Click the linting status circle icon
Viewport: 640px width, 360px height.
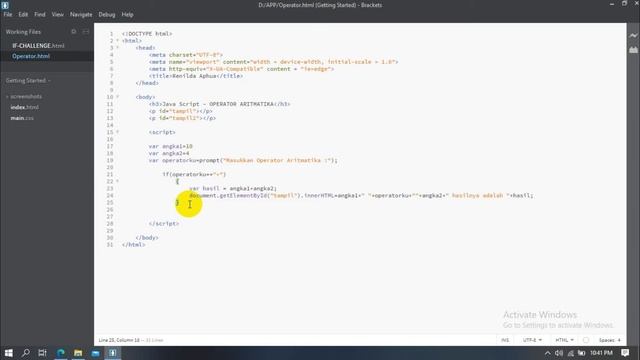(586, 340)
